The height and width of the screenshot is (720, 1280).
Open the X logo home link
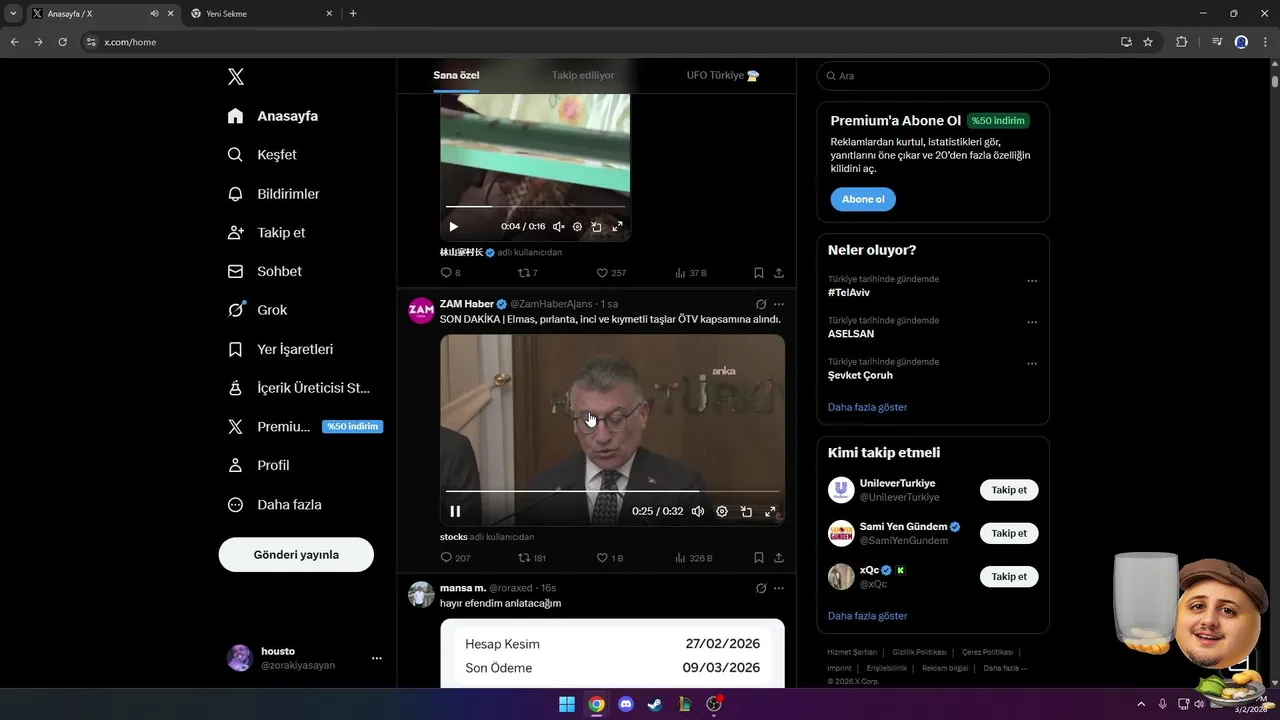(236, 77)
